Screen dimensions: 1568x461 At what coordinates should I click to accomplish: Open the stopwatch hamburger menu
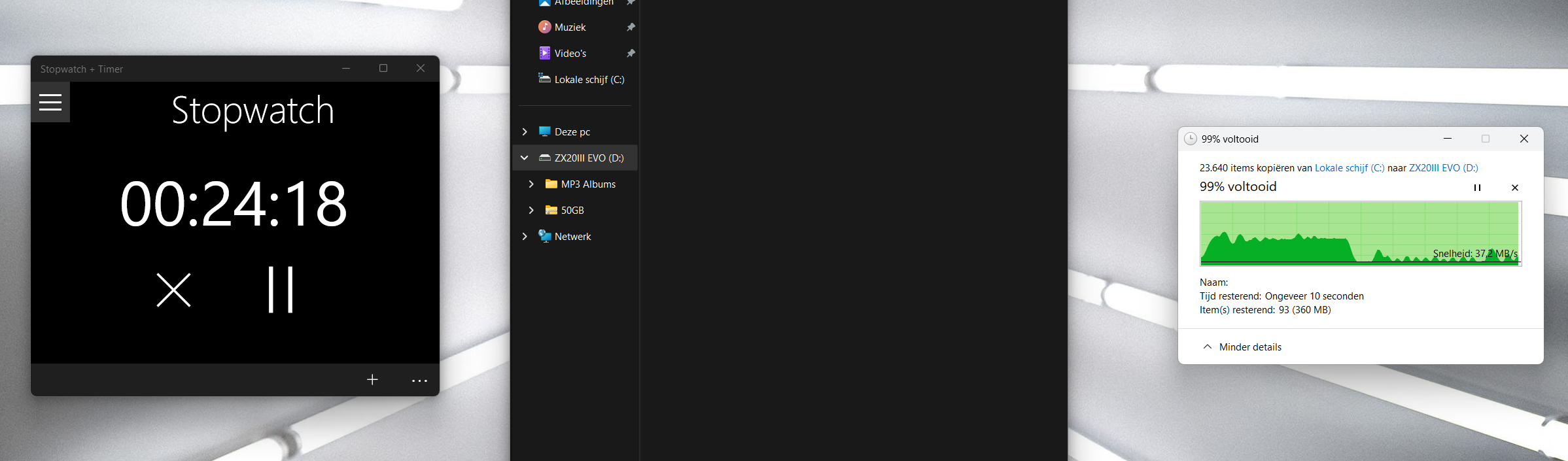50,102
